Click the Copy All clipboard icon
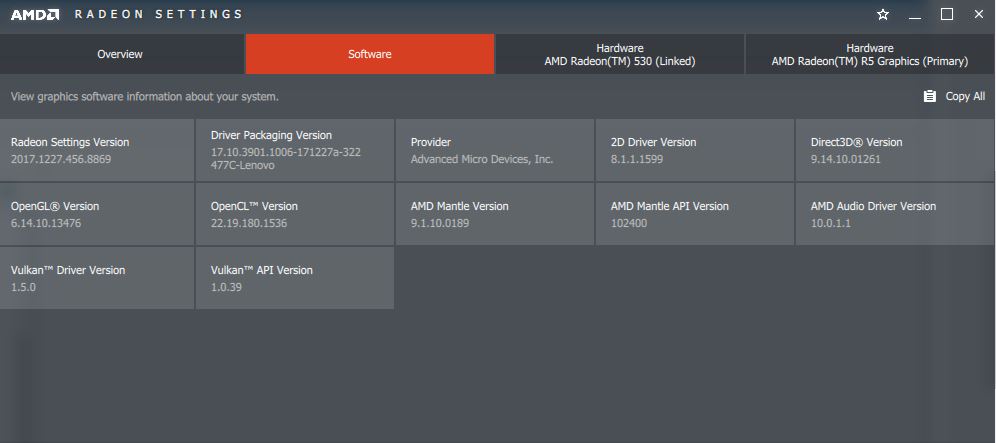The width and height of the screenshot is (996, 443). point(929,97)
